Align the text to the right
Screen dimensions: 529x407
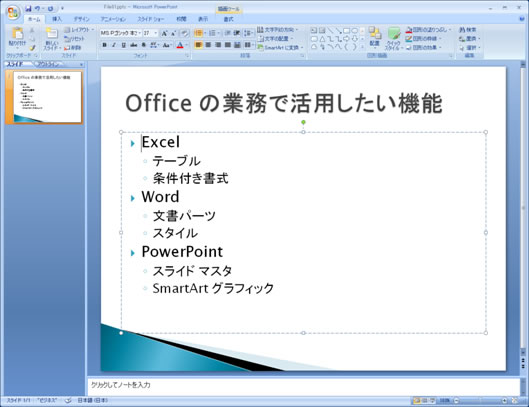(218, 45)
